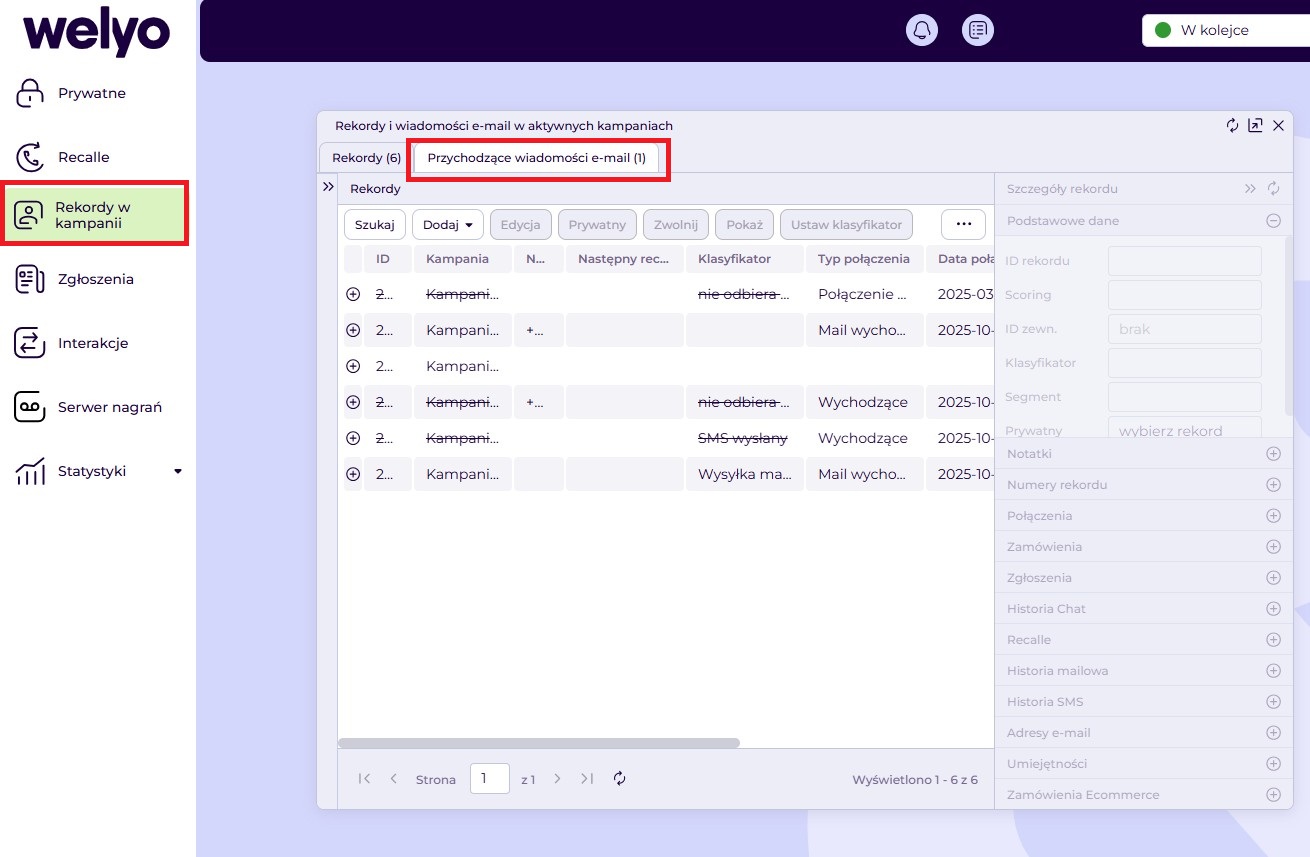
Task: Expand the Notatki section
Action: [x=1273, y=454]
